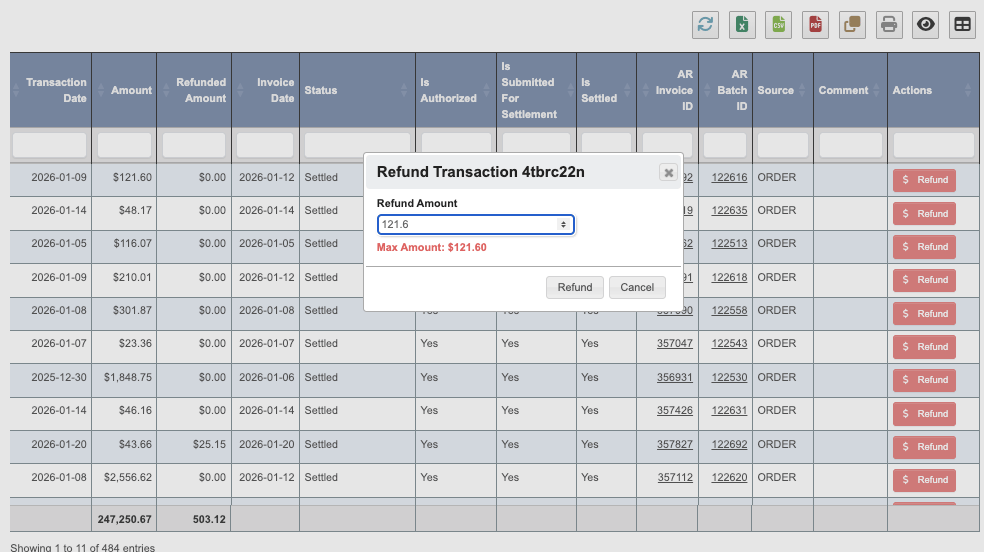This screenshot has width=984, height=552.
Task: Open table layout grid icon
Action: [962, 25]
